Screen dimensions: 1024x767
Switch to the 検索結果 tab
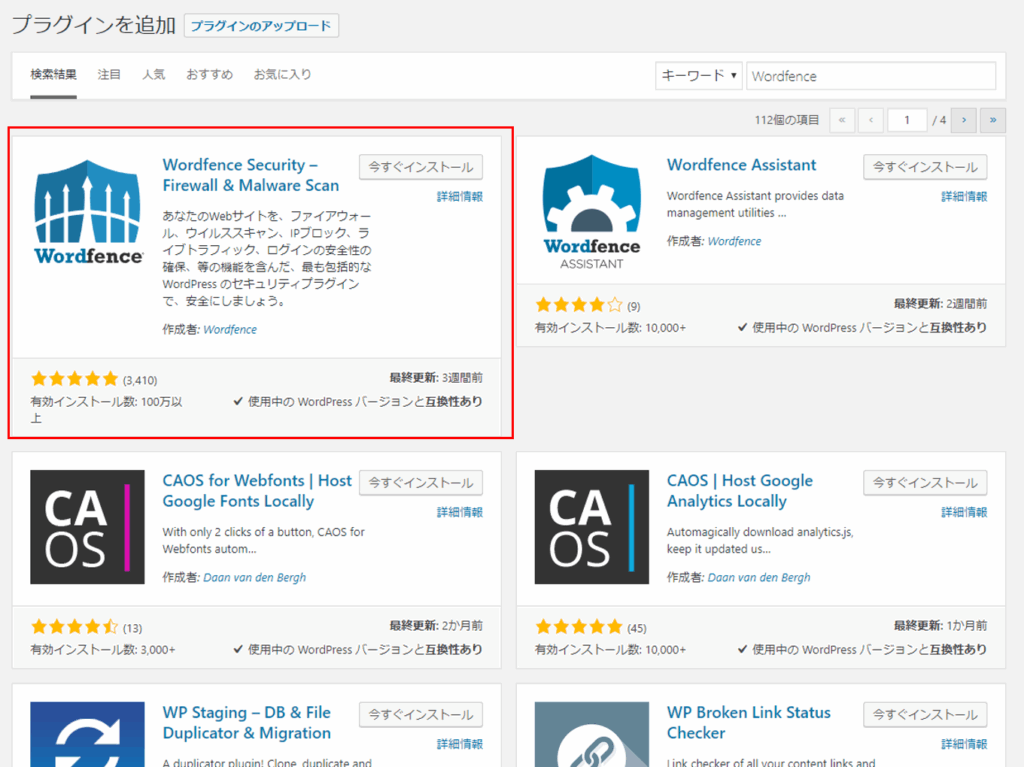54,74
